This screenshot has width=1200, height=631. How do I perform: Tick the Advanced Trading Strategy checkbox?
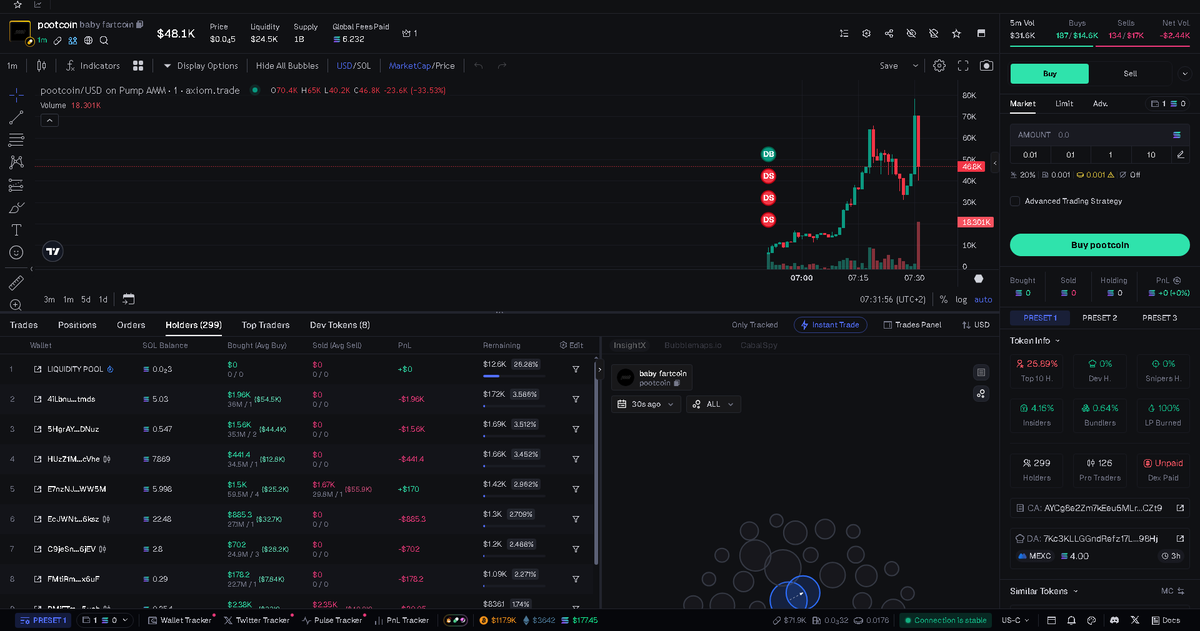point(1015,201)
